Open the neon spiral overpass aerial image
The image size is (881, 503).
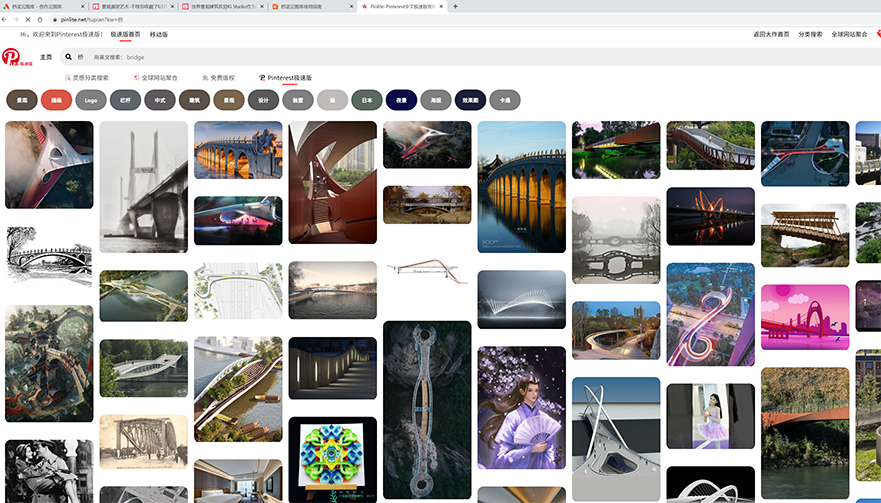click(x=711, y=314)
